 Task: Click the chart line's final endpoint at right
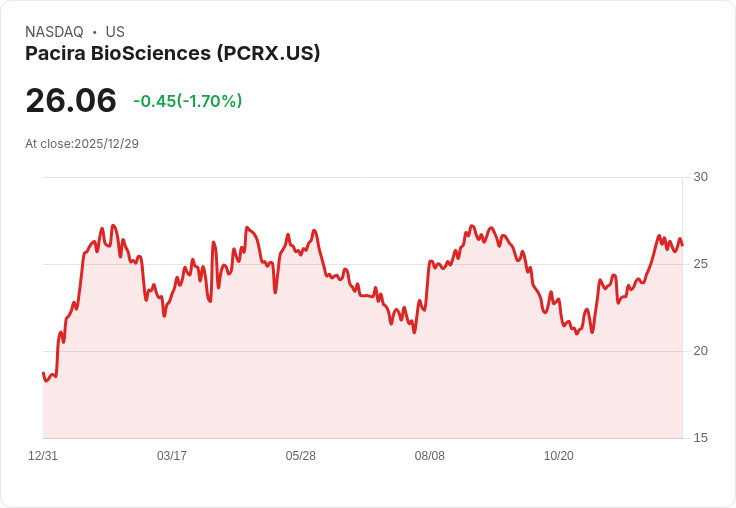pyautogui.click(x=682, y=245)
